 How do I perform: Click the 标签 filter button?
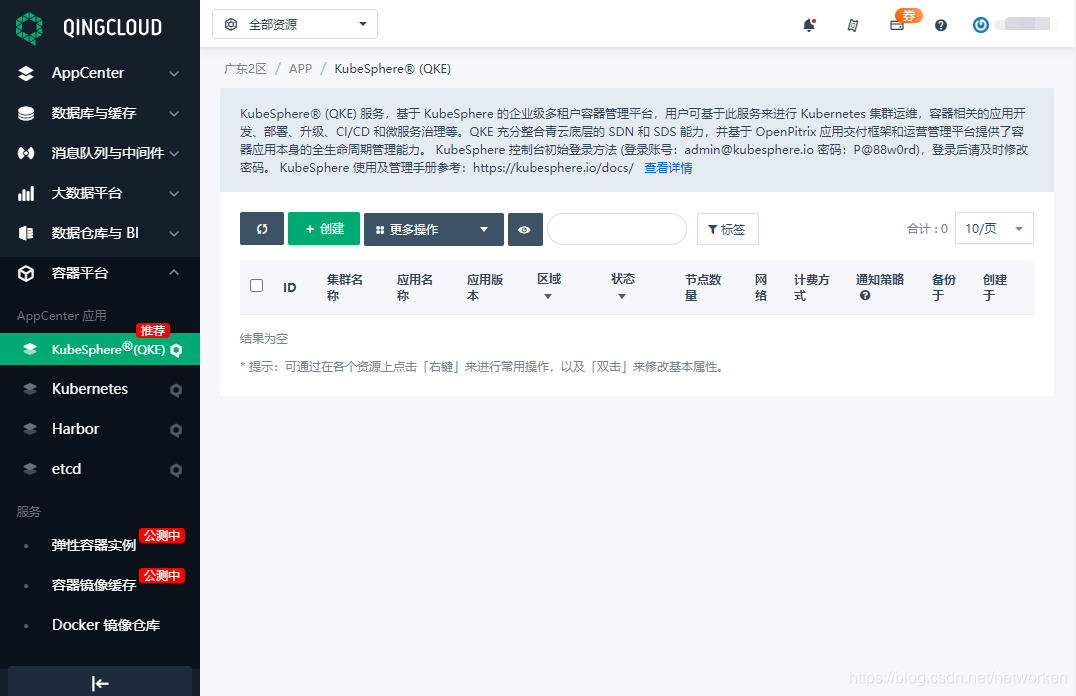point(727,228)
